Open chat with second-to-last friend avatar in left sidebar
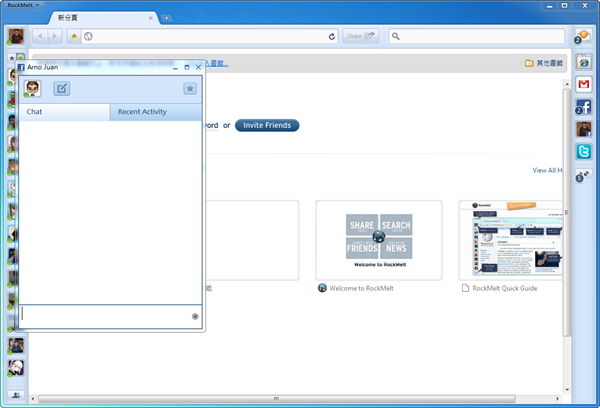Screen dimensions: 600x408 [16, 346]
